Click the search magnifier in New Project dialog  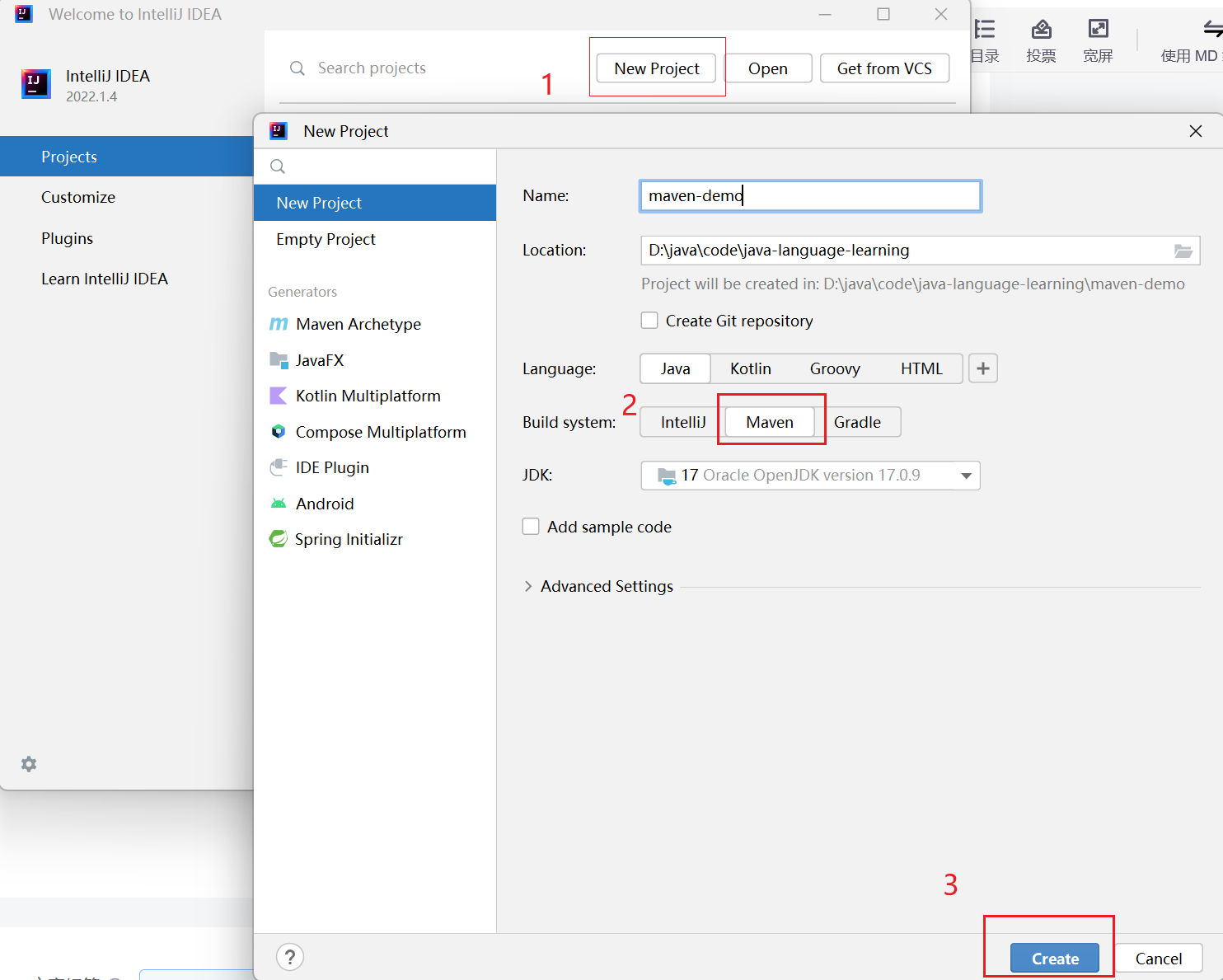click(x=278, y=166)
